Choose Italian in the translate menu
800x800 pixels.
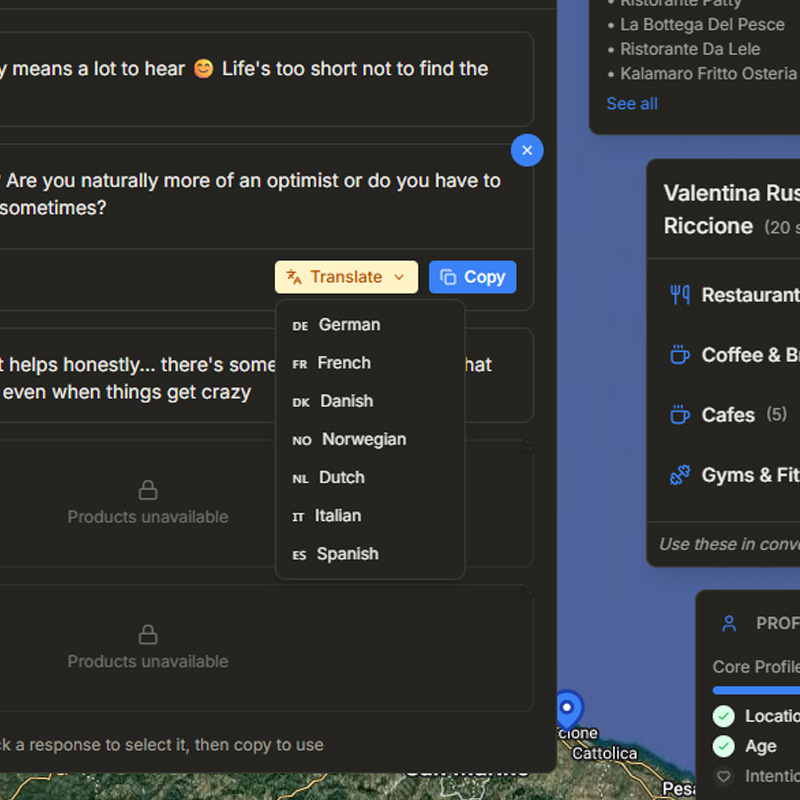click(337, 516)
